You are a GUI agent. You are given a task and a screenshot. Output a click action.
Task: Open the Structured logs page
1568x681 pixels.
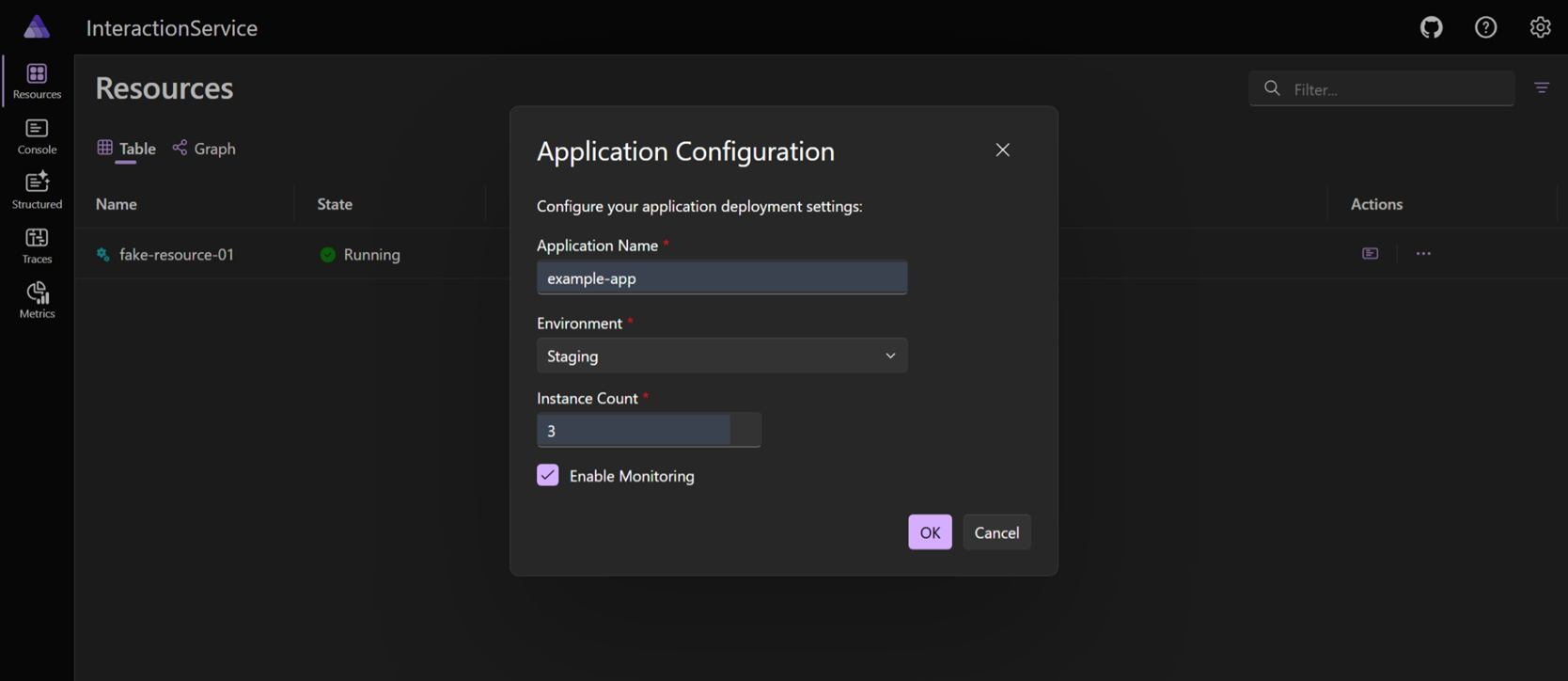click(x=37, y=191)
